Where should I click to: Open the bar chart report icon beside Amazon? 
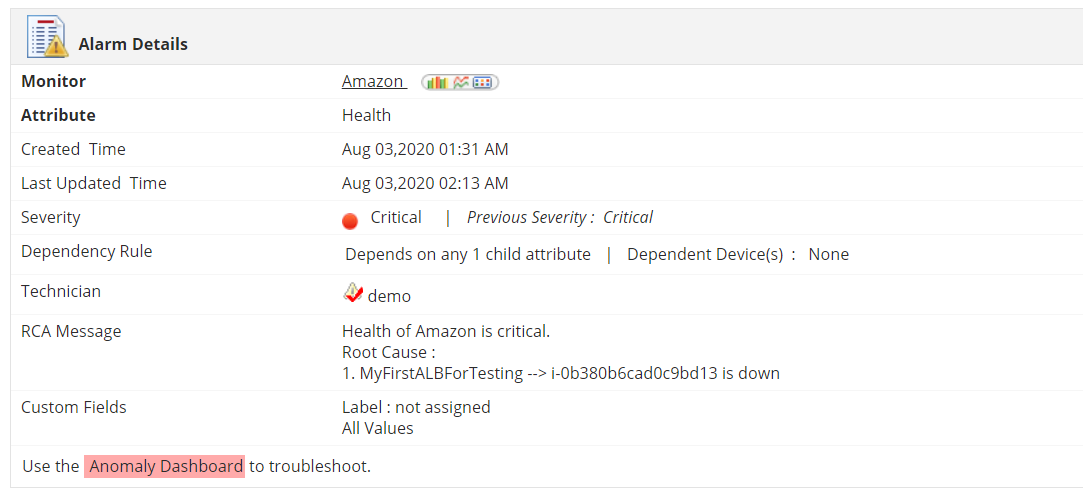pyautogui.click(x=436, y=82)
